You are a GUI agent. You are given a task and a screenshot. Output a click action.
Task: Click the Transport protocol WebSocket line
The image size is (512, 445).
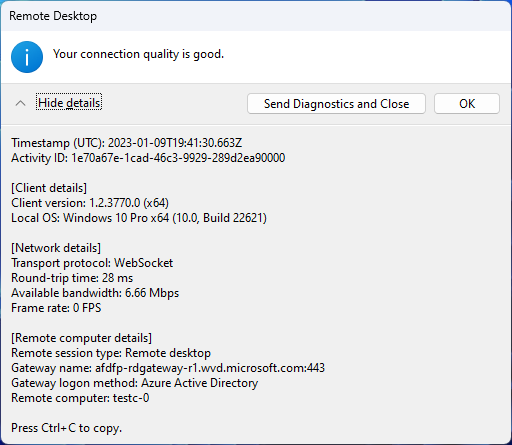pyautogui.click(x=92, y=263)
